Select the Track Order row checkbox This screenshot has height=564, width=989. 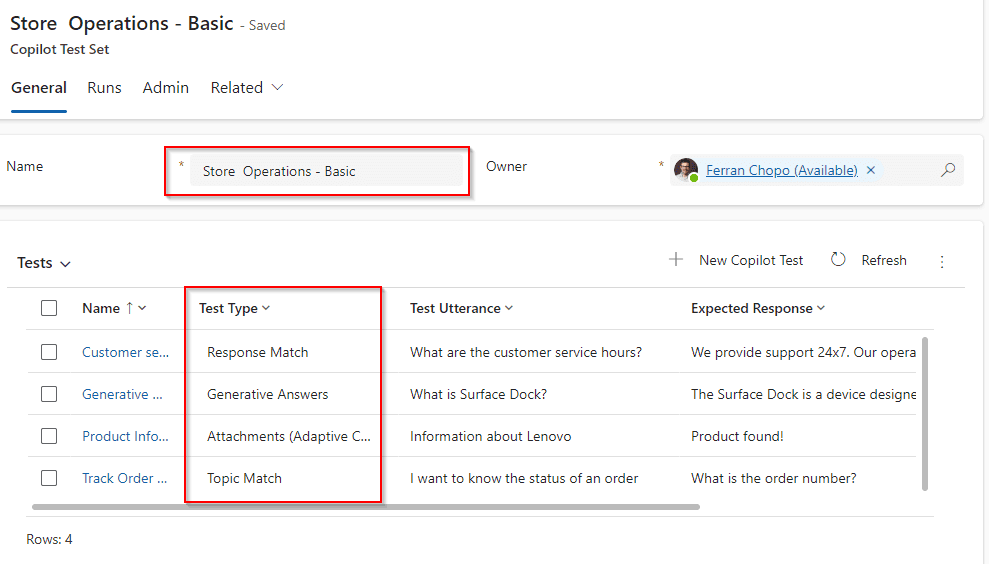point(49,478)
